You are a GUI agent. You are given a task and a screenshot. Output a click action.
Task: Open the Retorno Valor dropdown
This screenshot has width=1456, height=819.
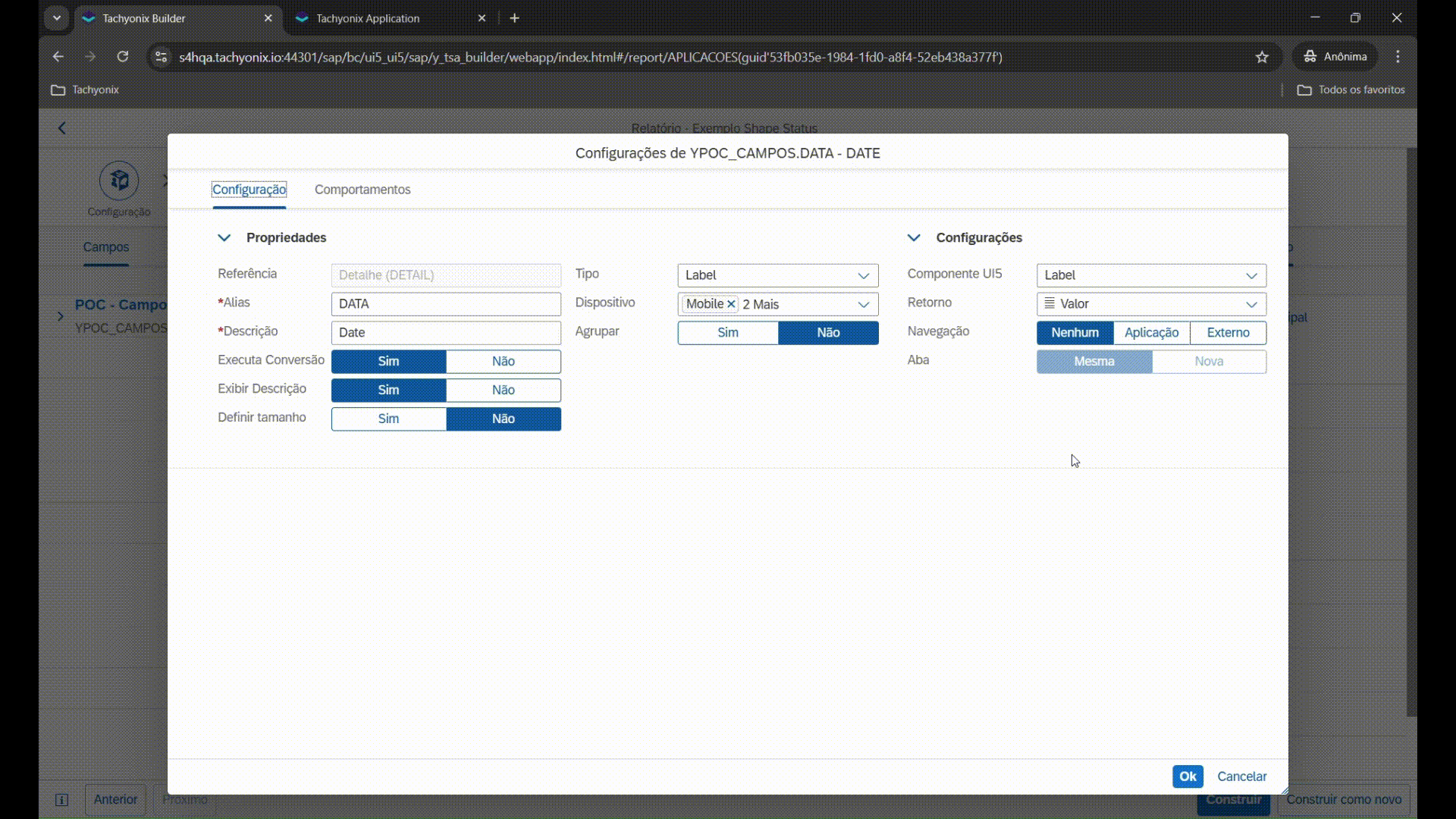1250,304
